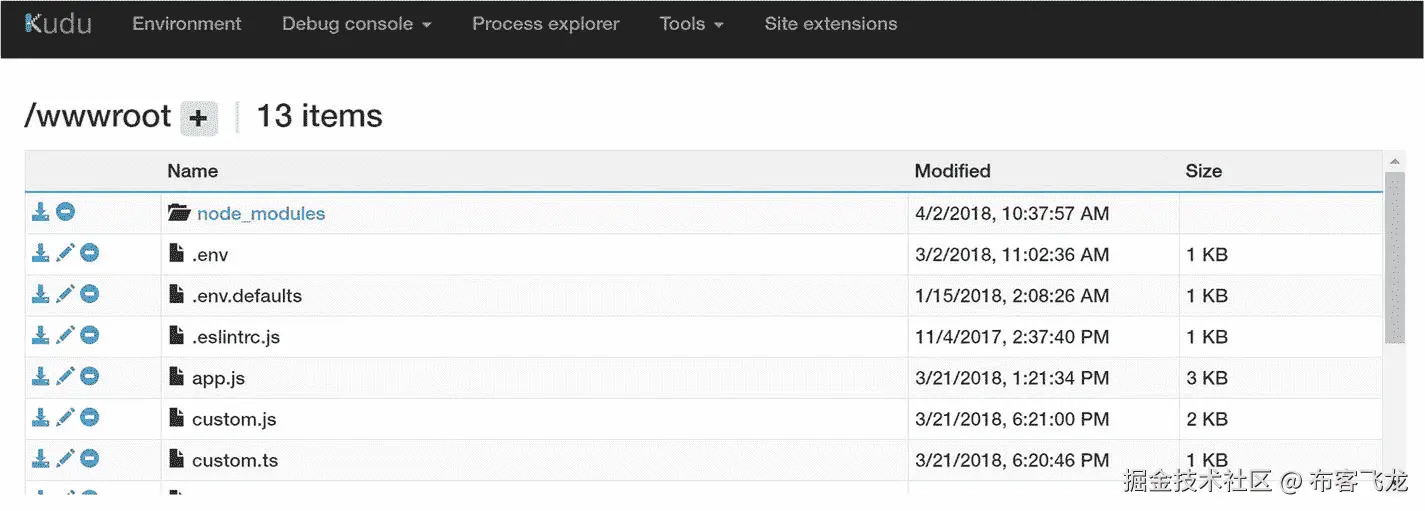Image resolution: width=1425 pixels, height=511 pixels.
Task: Download the custom.js file
Action: click(x=41, y=417)
